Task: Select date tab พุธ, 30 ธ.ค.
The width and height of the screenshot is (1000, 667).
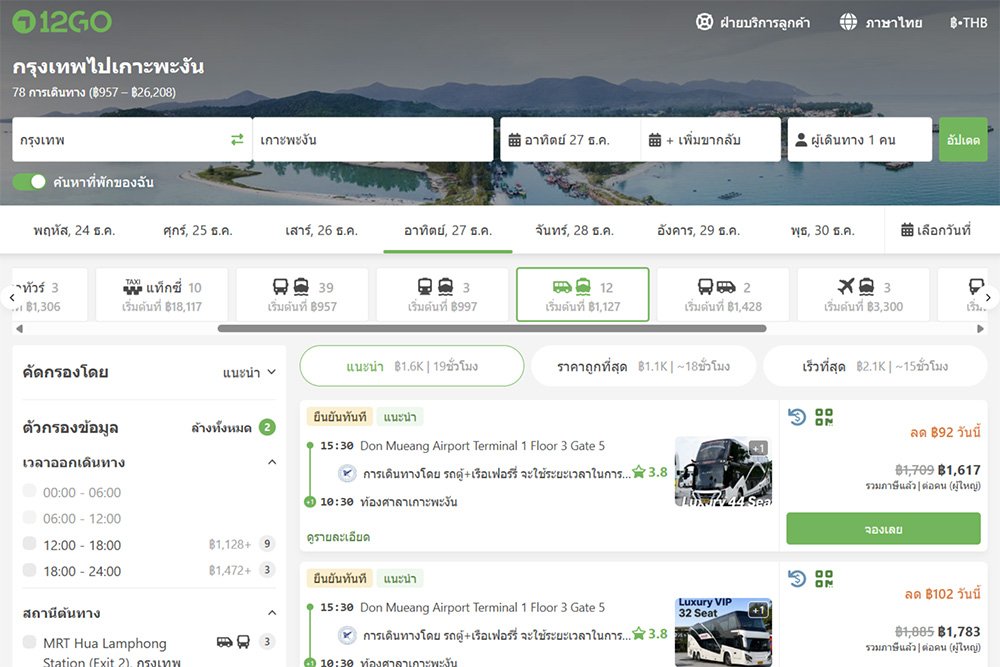Action: (822, 230)
